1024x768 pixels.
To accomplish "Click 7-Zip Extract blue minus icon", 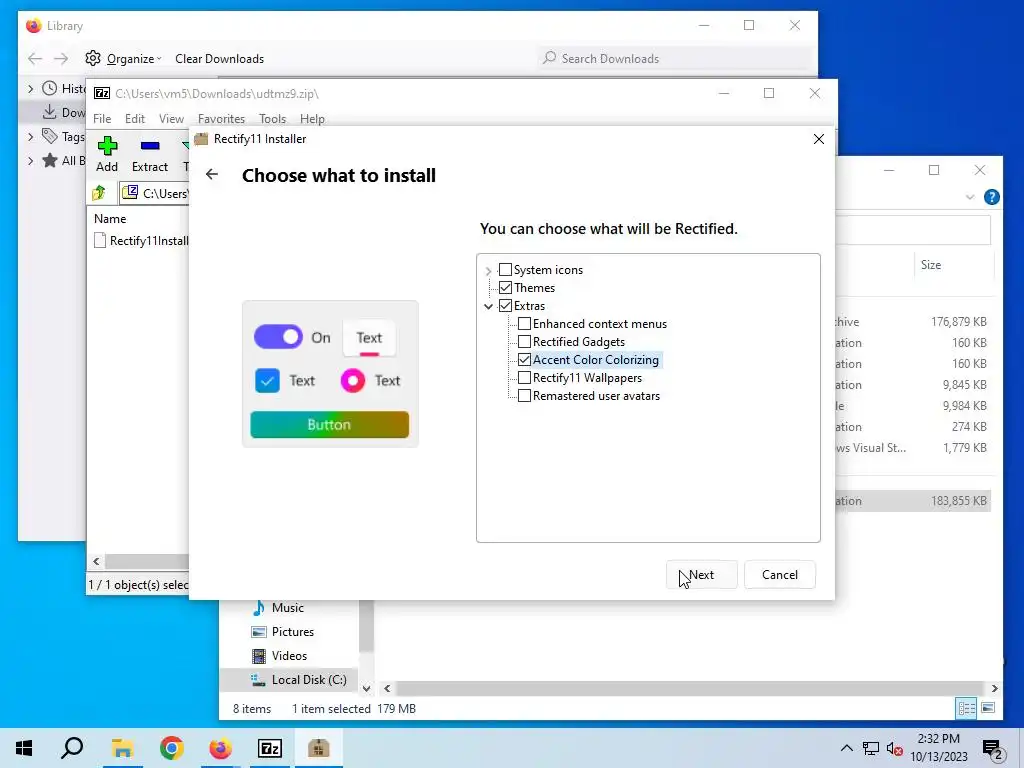I will (x=150, y=146).
